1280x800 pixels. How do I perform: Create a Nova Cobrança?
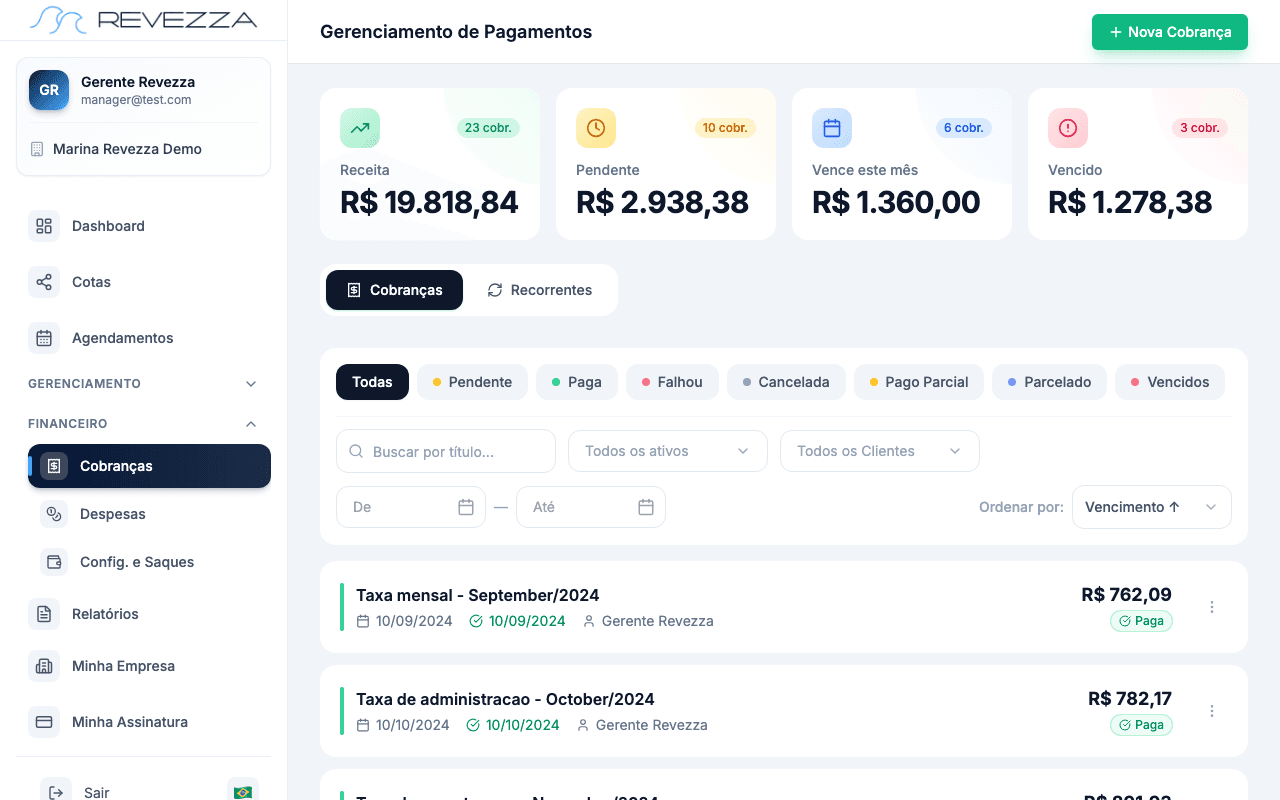click(1170, 32)
